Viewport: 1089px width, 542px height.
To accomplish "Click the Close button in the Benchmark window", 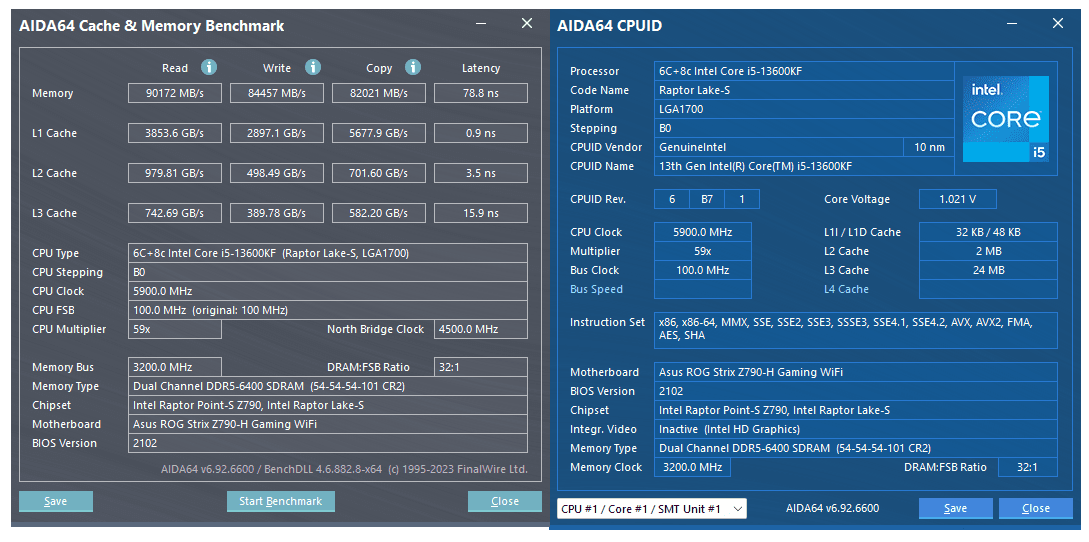I will pyautogui.click(x=505, y=501).
